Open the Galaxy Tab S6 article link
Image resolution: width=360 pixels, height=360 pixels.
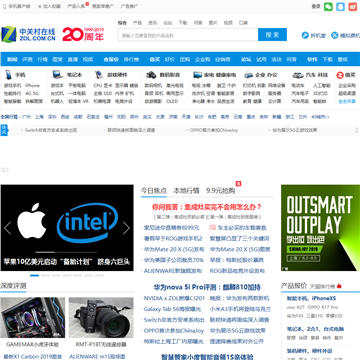coord(172,309)
